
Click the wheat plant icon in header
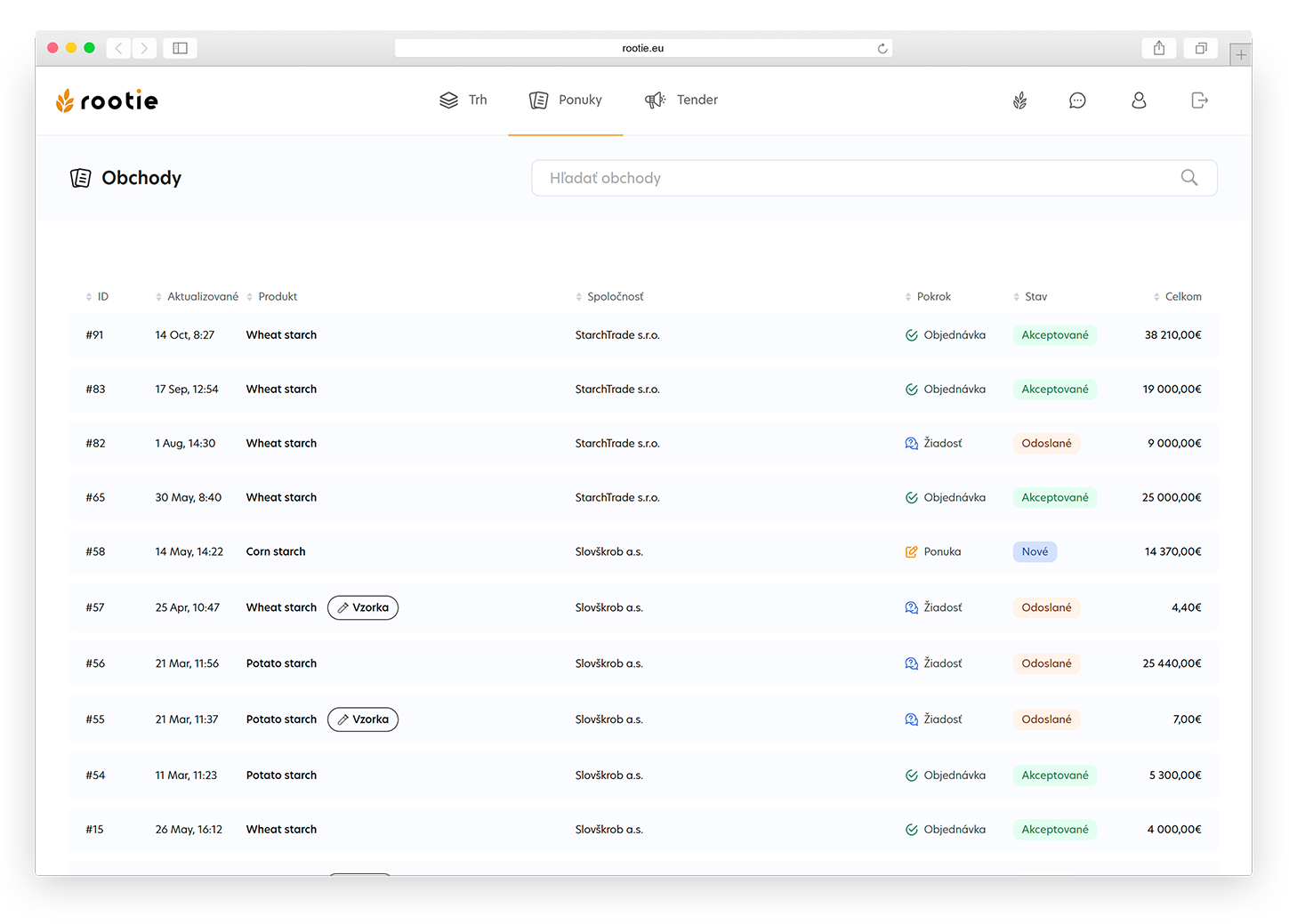[1019, 100]
